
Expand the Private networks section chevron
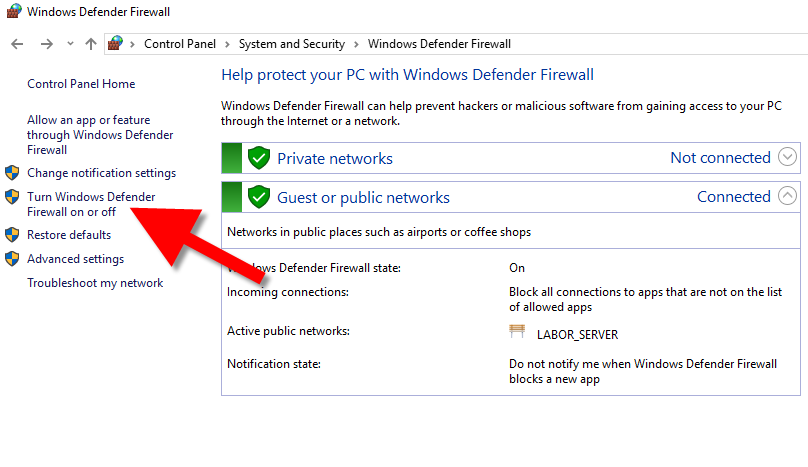[x=788, y=157]
